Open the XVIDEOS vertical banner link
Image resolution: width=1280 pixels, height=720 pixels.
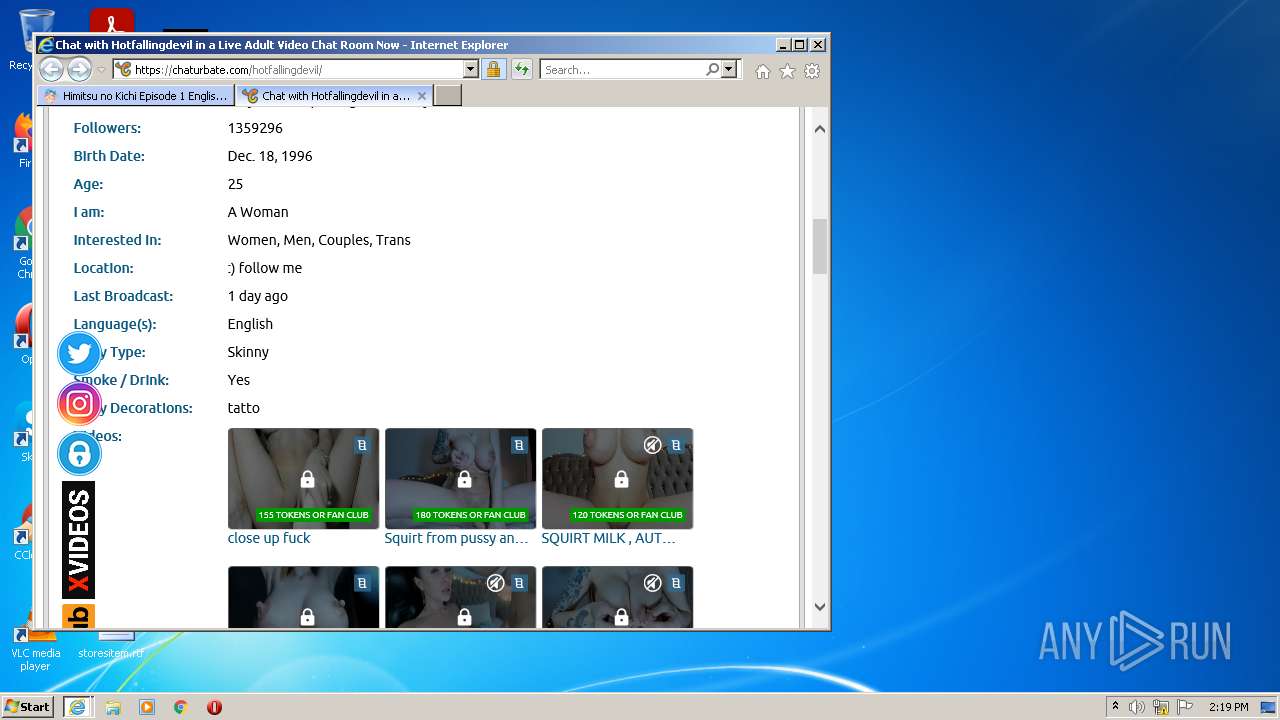pos(79,540)
